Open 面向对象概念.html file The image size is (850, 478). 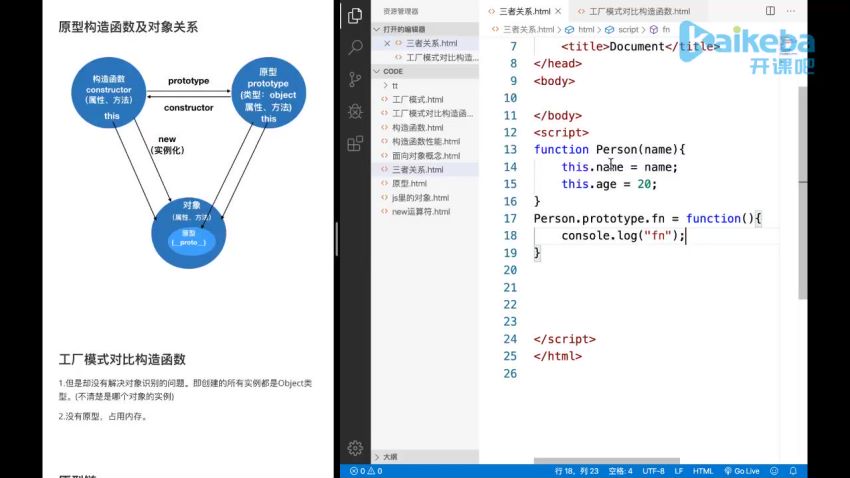click(x=425, y=156)
